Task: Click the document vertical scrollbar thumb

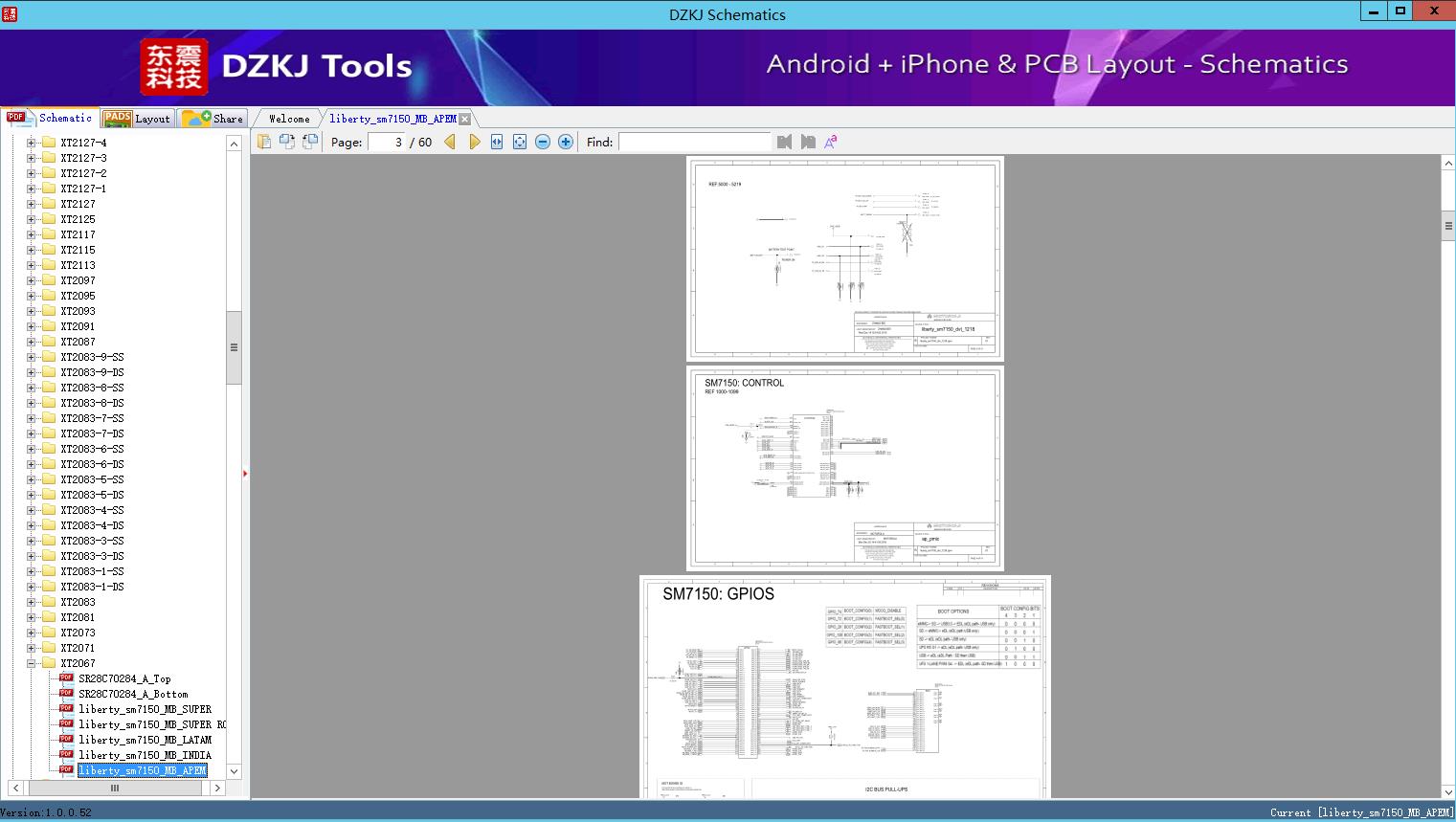Action: coord(1448,226)
